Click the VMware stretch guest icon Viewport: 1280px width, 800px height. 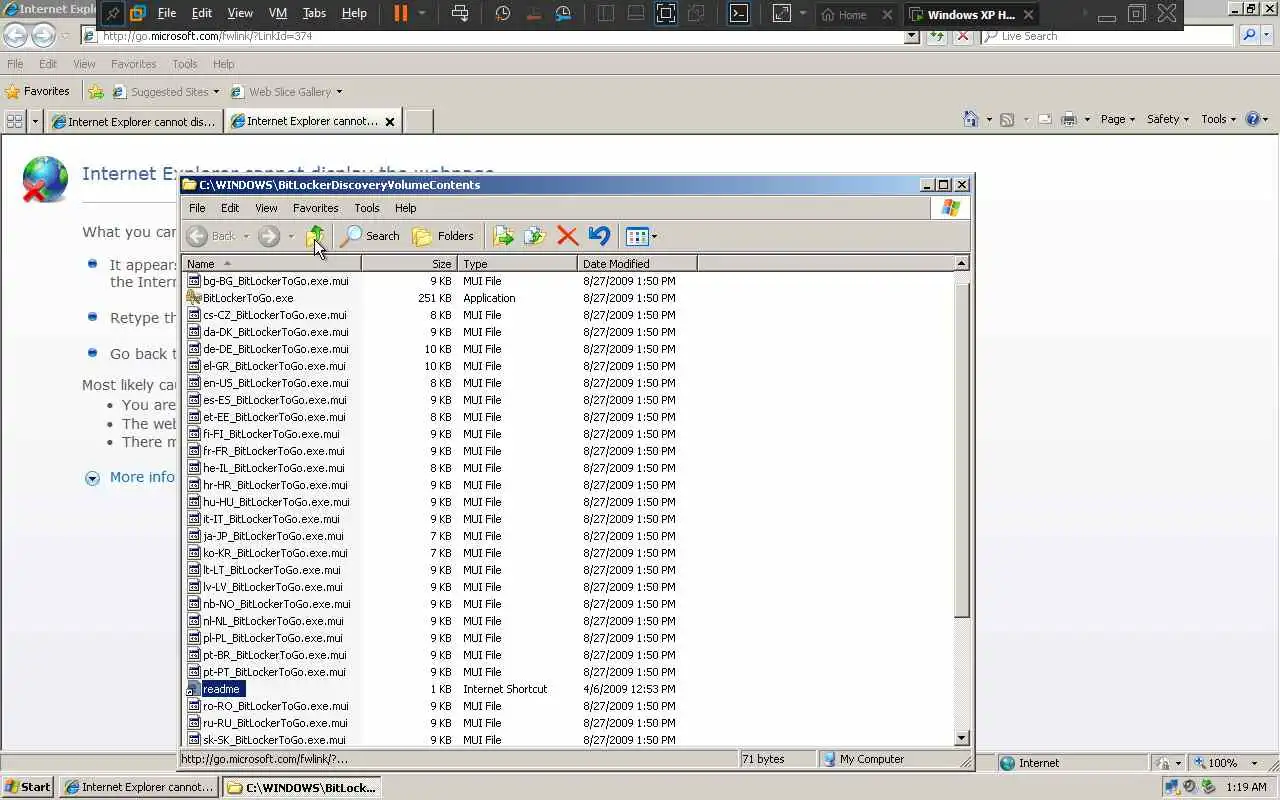pos(781,14)
